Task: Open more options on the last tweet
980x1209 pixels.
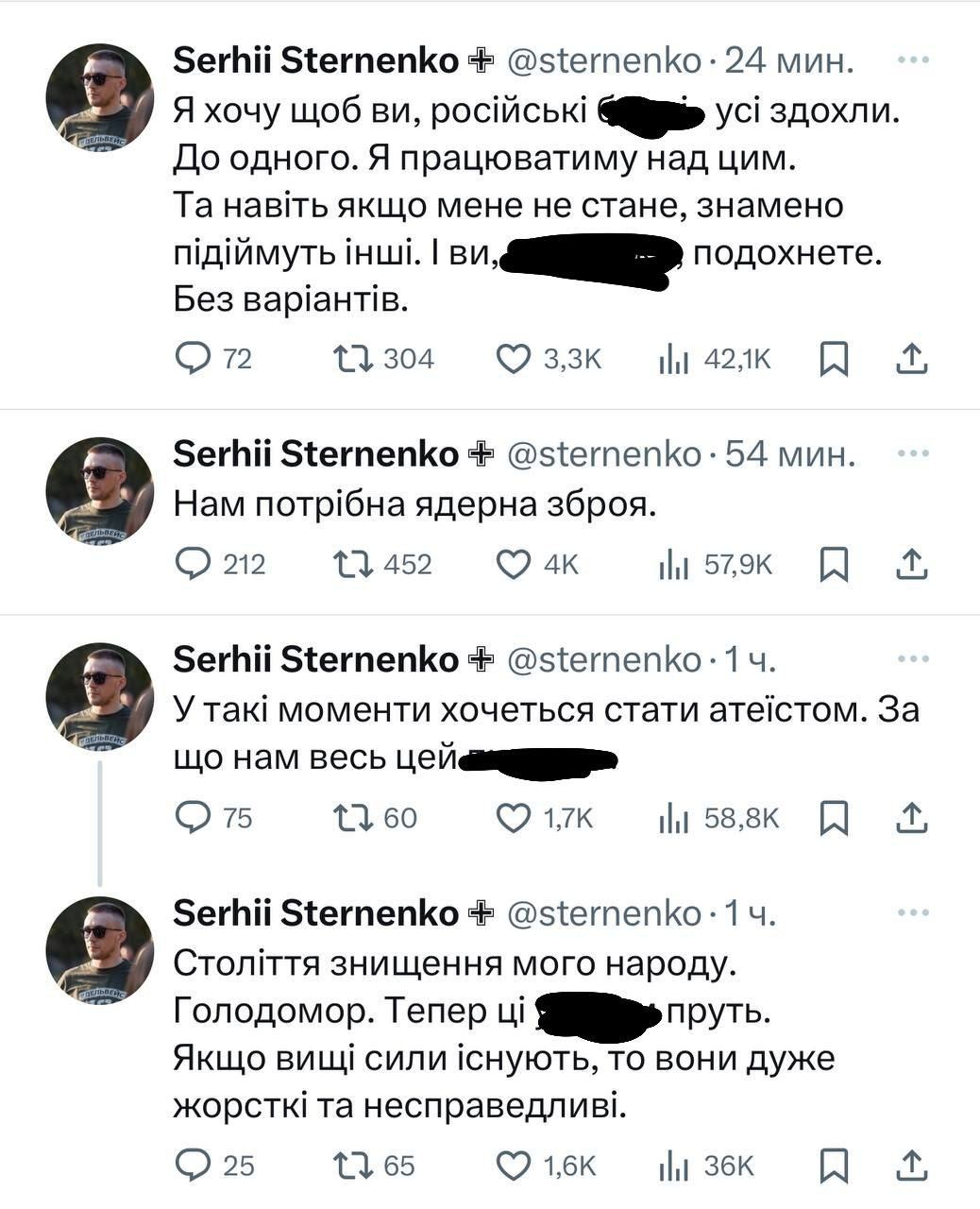Action: [912, 913]
